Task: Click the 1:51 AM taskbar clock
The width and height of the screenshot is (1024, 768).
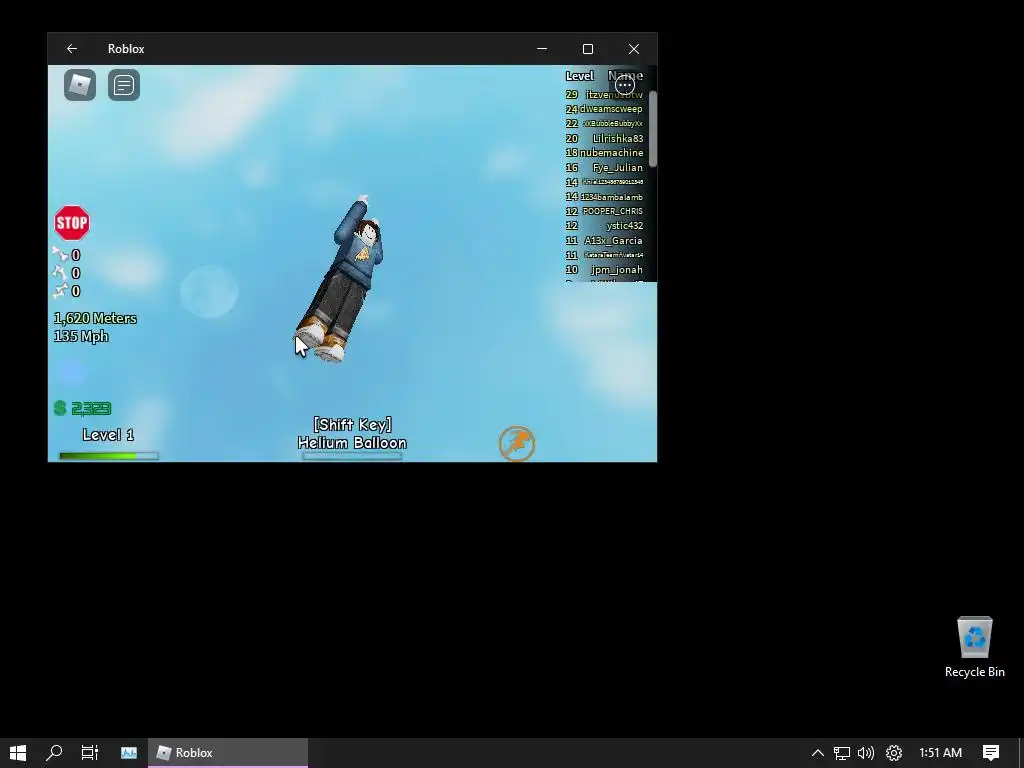Action: [940, 752]
